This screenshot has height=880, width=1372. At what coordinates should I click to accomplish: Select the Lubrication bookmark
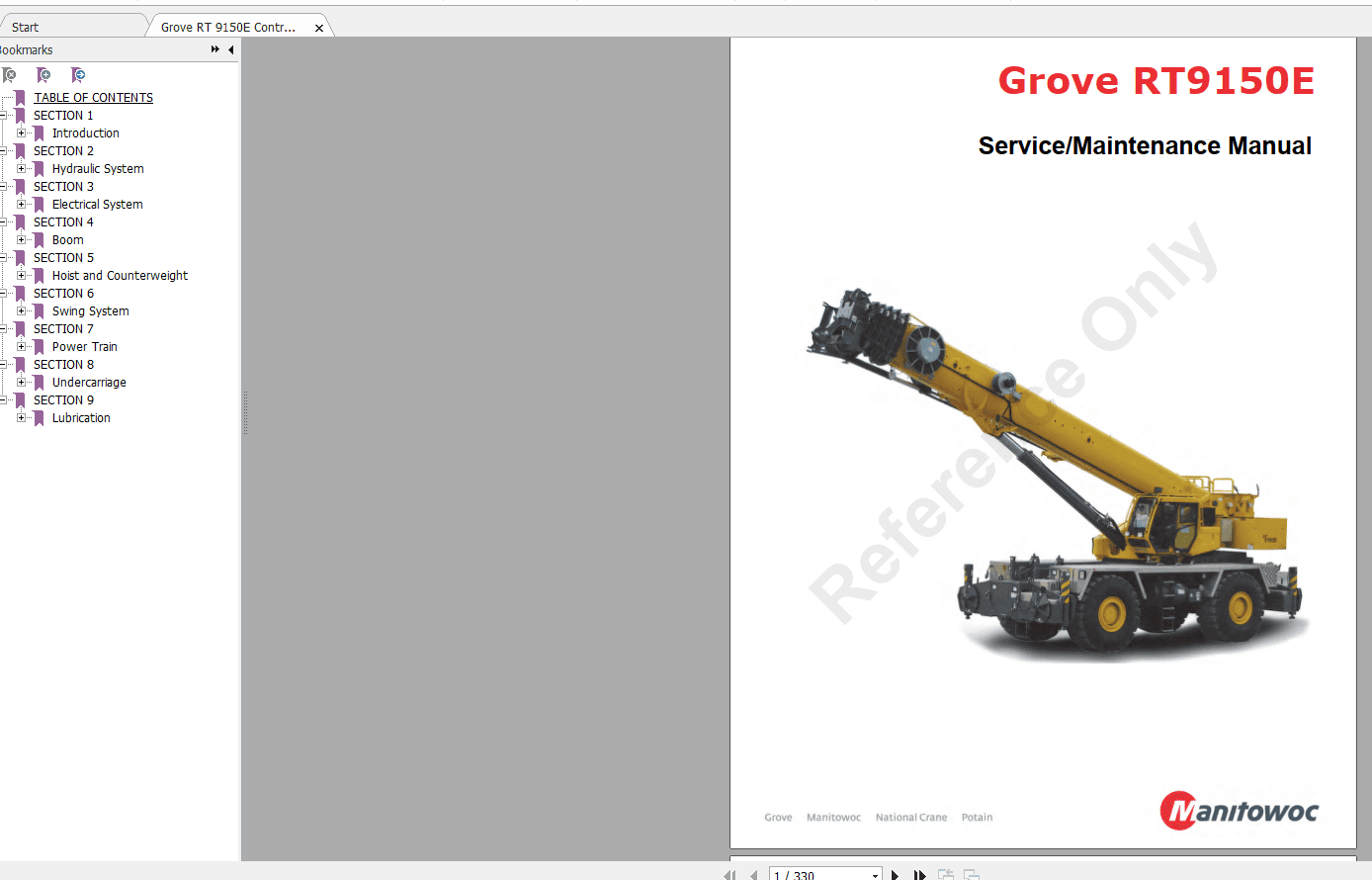pos(80,417)
